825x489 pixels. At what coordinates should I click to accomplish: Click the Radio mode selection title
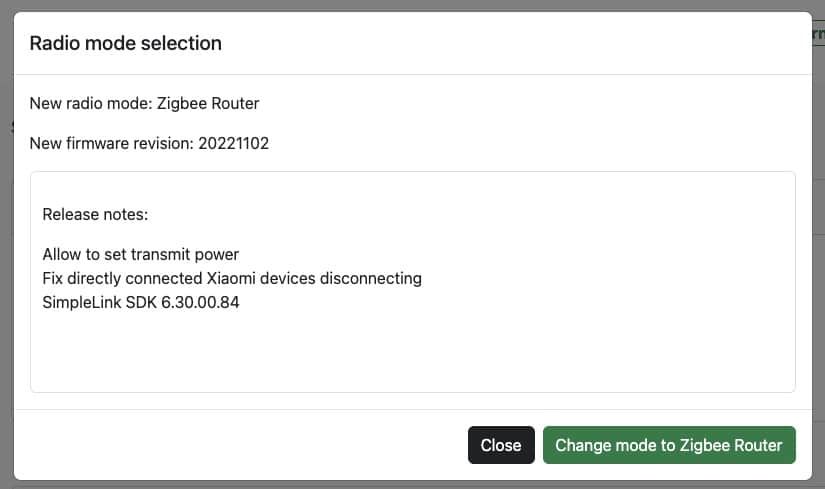pos(125,43)
